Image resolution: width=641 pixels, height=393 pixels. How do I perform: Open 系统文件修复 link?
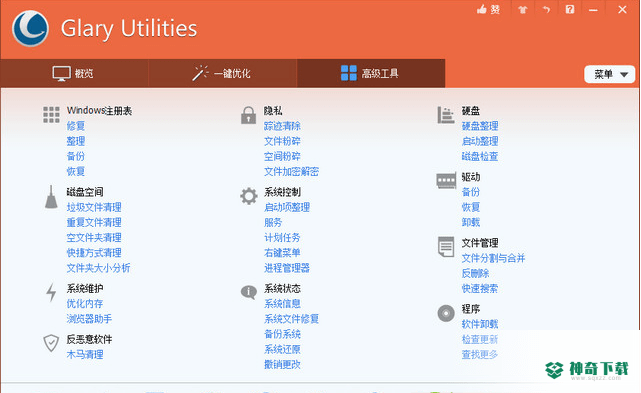tap(291, 319)
